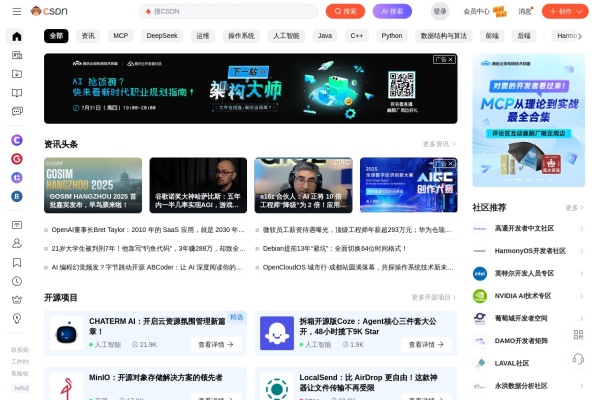
Task: Open the user profile icon in sidebar
Action: (17, 243)
